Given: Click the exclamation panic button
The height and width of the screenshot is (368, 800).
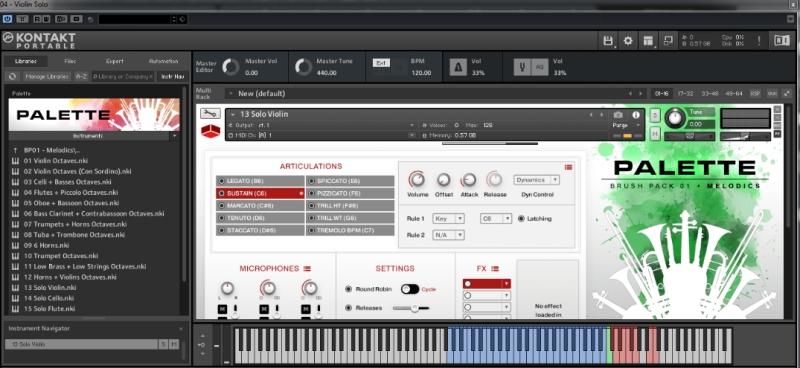Looking at the screenshot, I should click(x=759, y=41).
